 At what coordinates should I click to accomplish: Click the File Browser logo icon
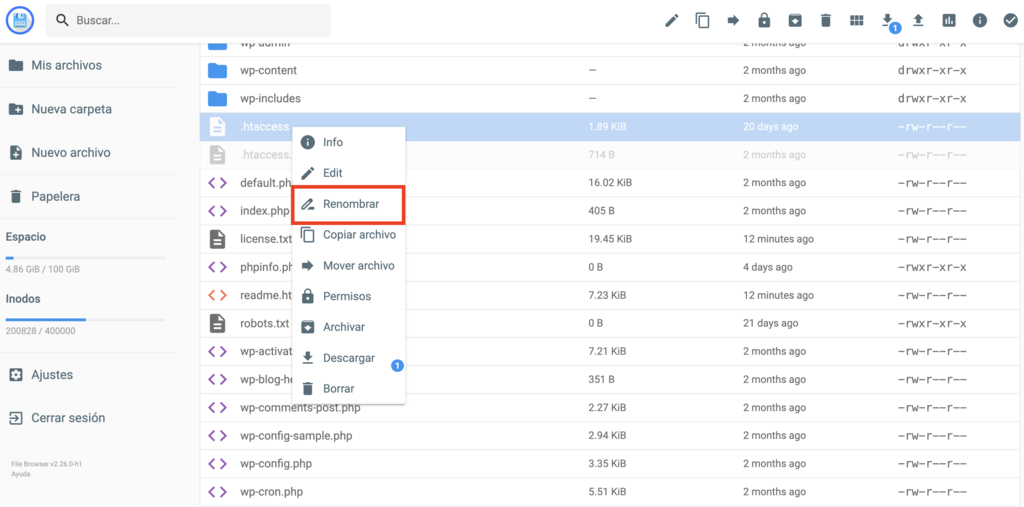click(20, 21)
